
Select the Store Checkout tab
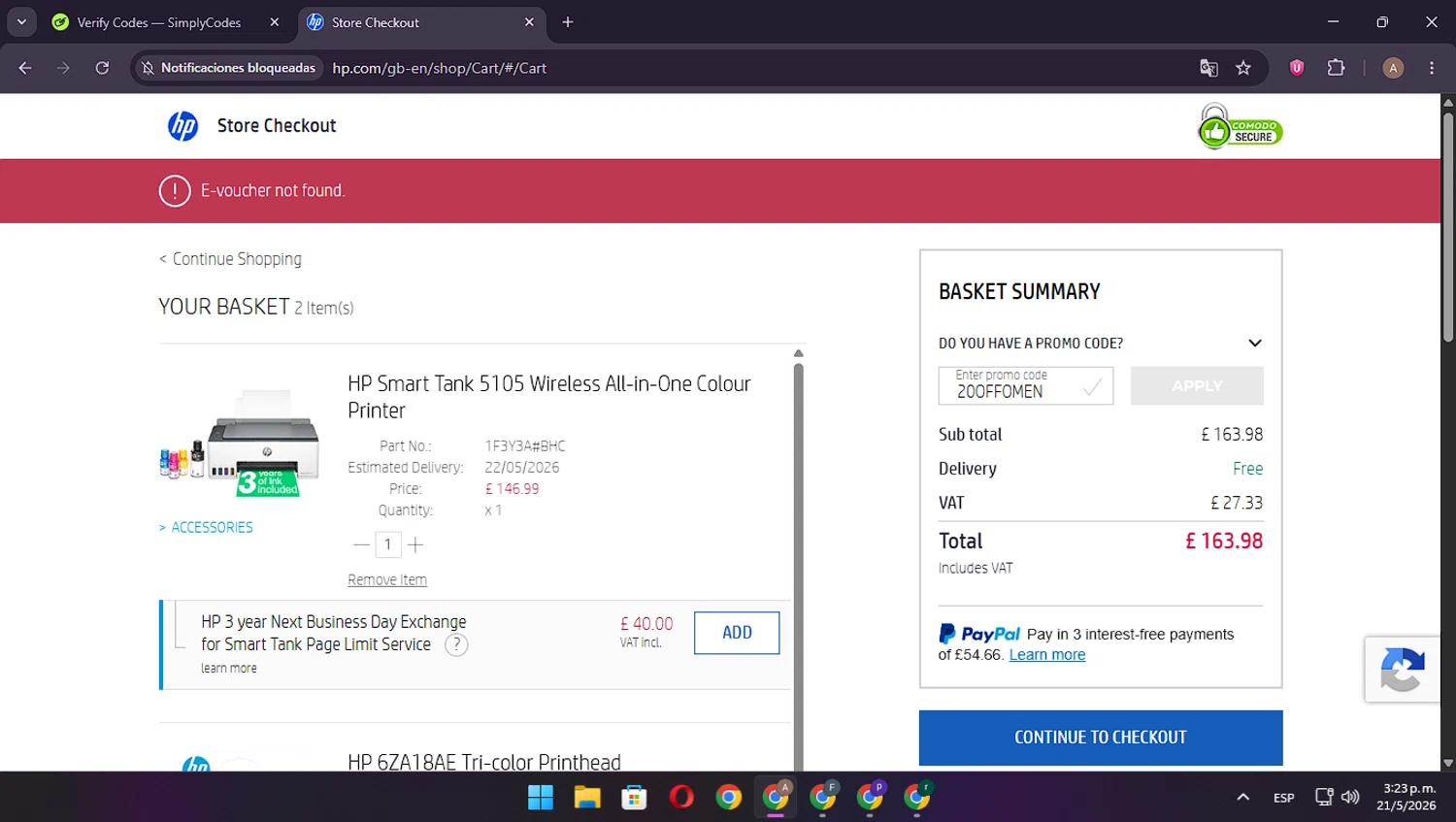[x=421, y=22]
